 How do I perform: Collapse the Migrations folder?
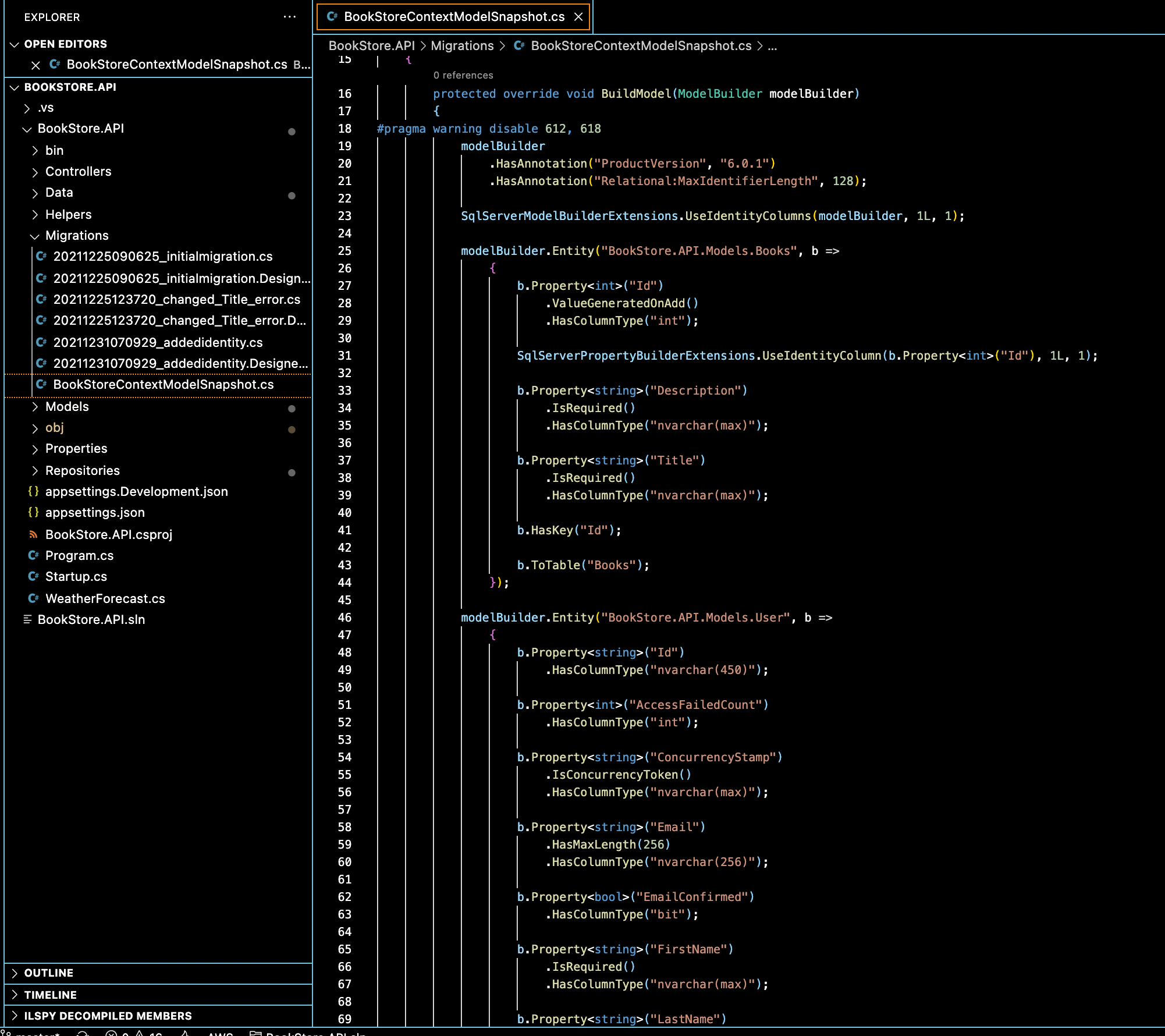pyautogui.click(x=35, y=236)
